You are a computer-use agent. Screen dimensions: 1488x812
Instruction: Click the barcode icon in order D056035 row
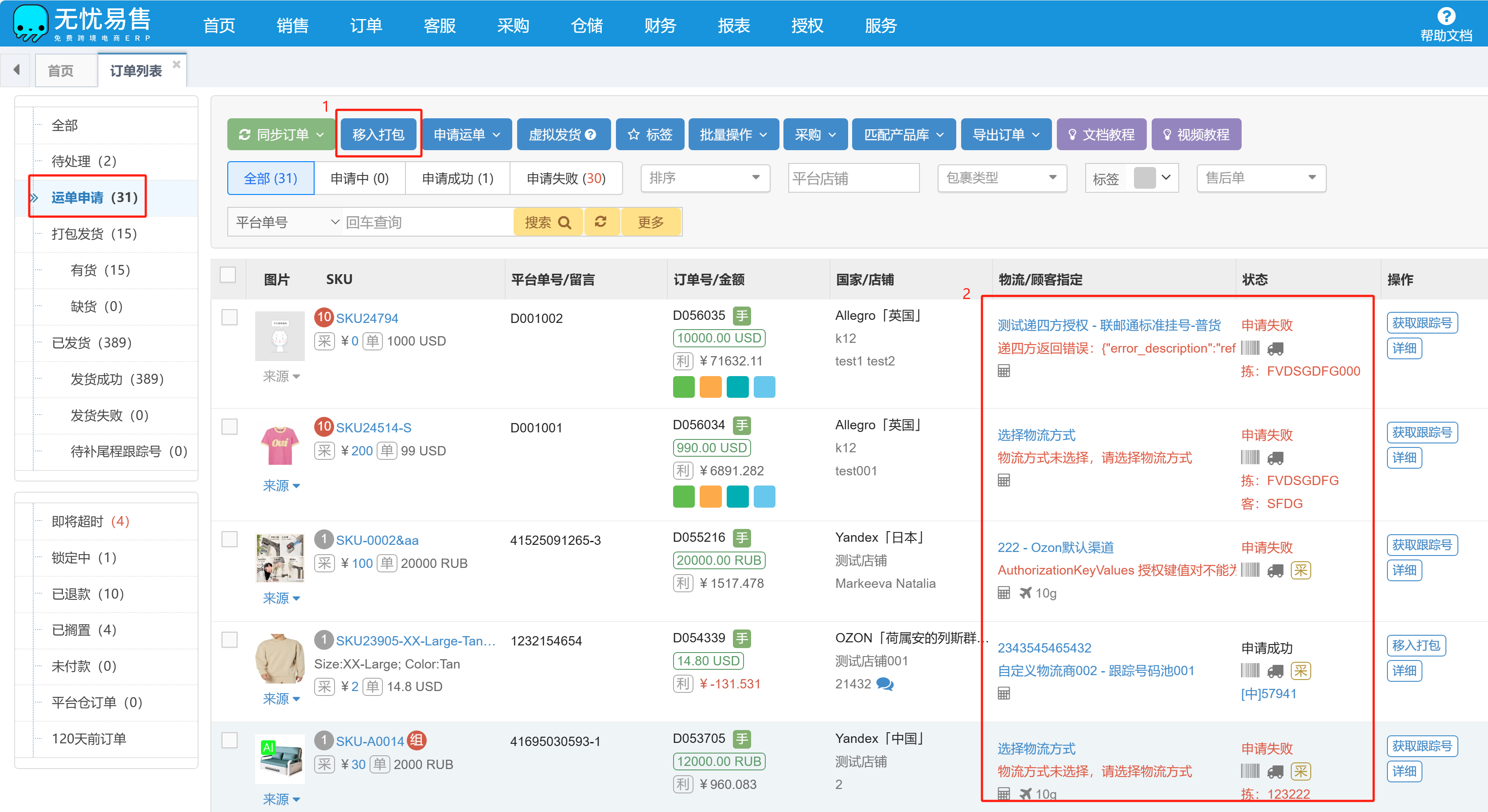tap(1250, 348)
